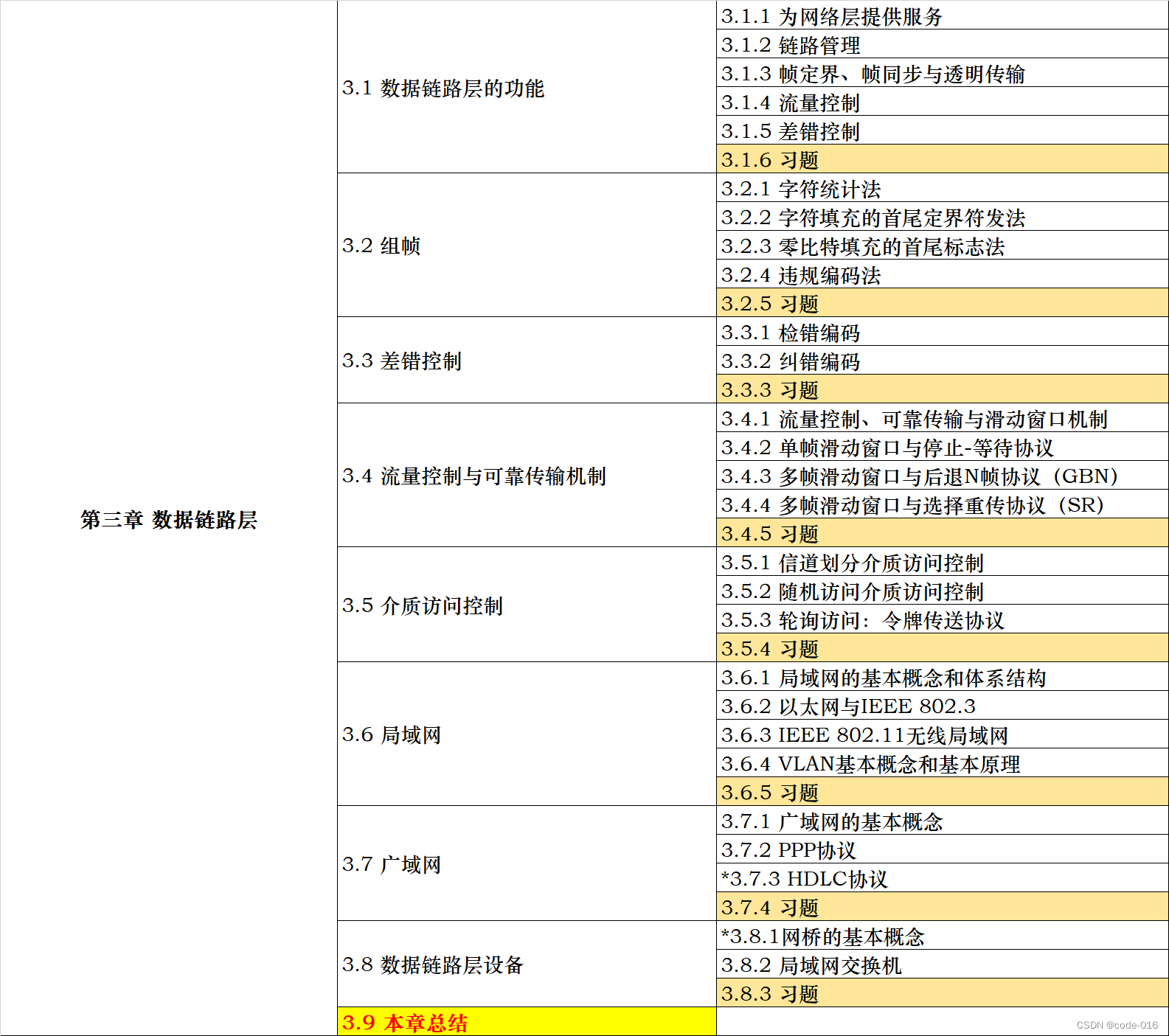
Task: Select row '3.6.4 VLAN基本概念和基本原理'
Action: 943,763
